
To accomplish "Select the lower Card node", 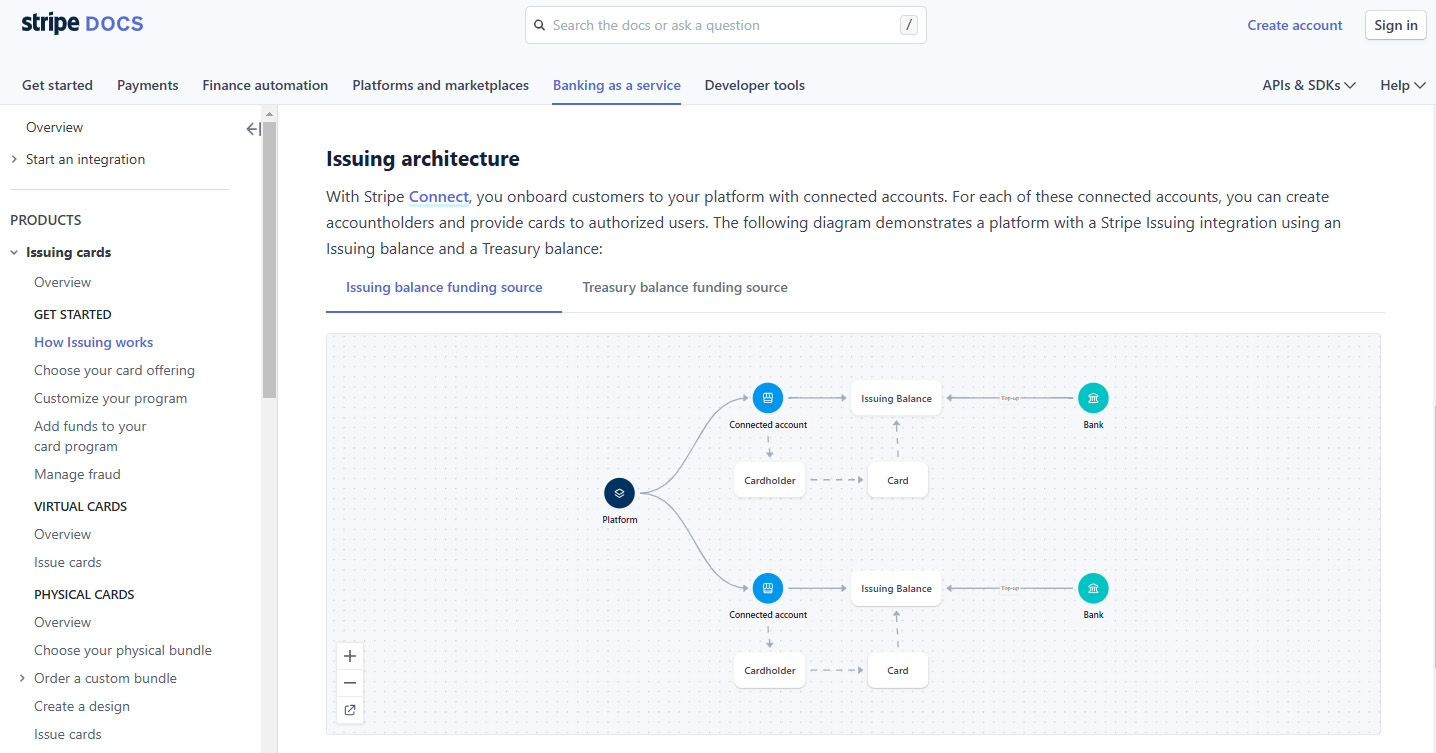I will 898,670.
